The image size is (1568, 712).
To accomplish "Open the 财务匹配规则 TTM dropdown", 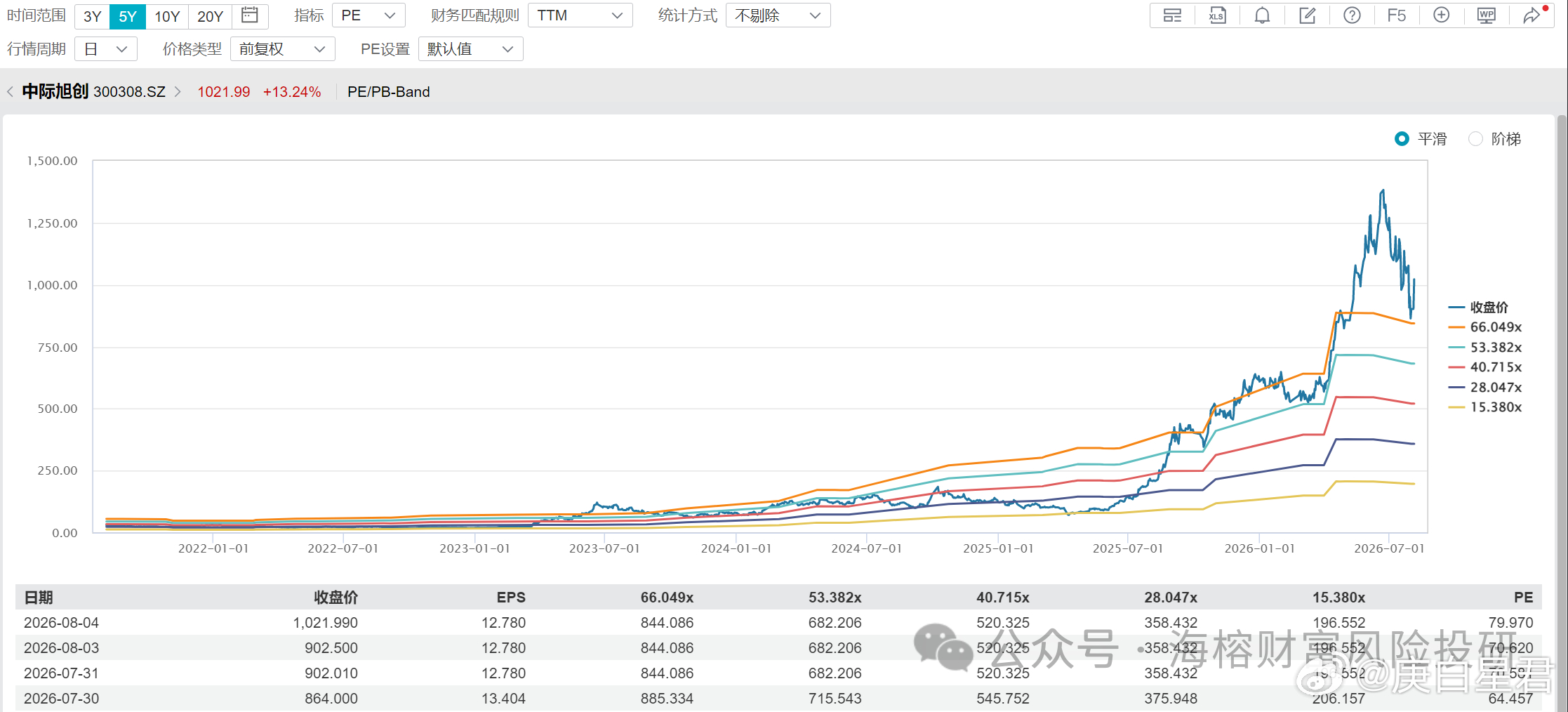I will click(x=580, y=15).
